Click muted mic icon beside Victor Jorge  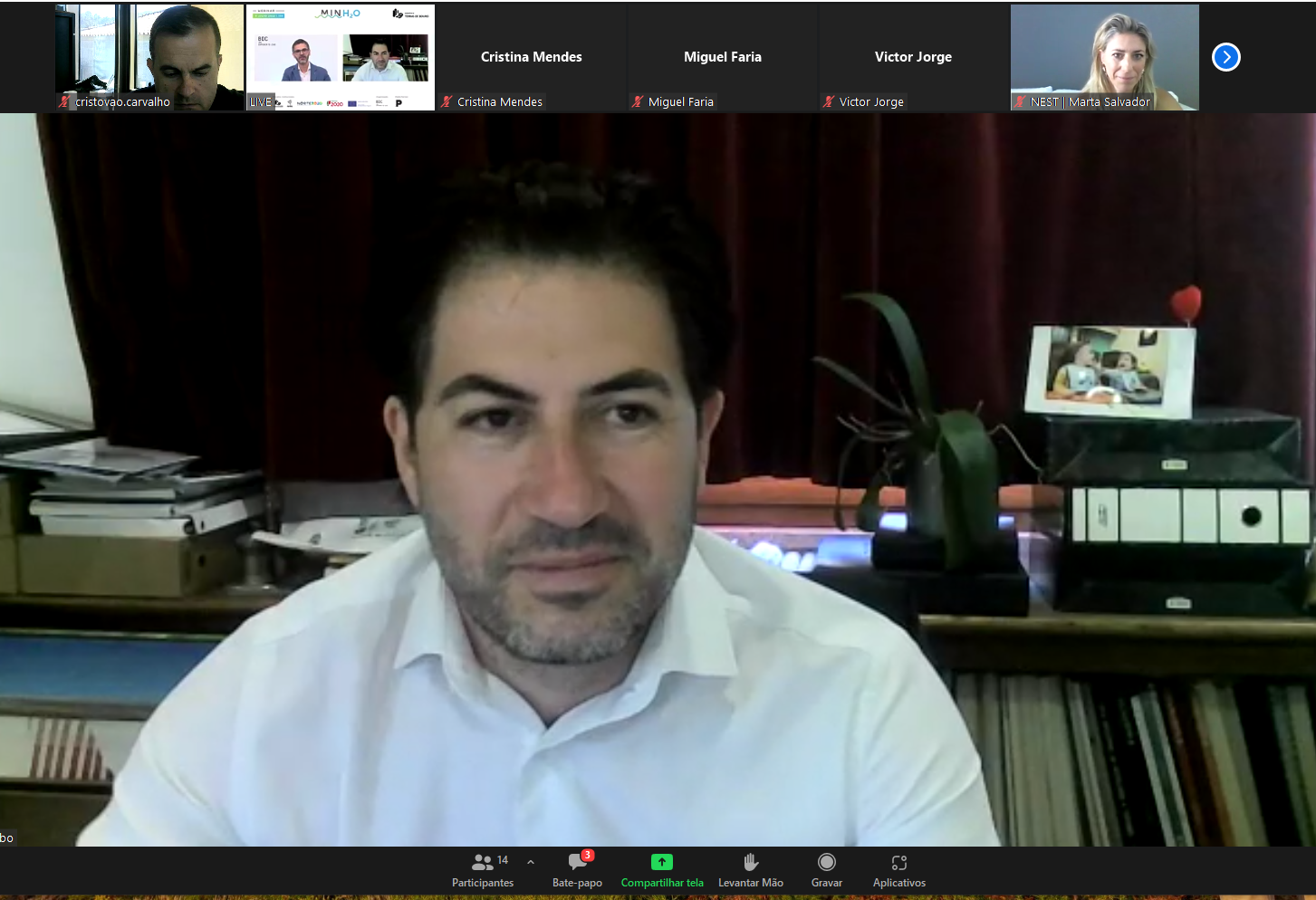point(829,101)
